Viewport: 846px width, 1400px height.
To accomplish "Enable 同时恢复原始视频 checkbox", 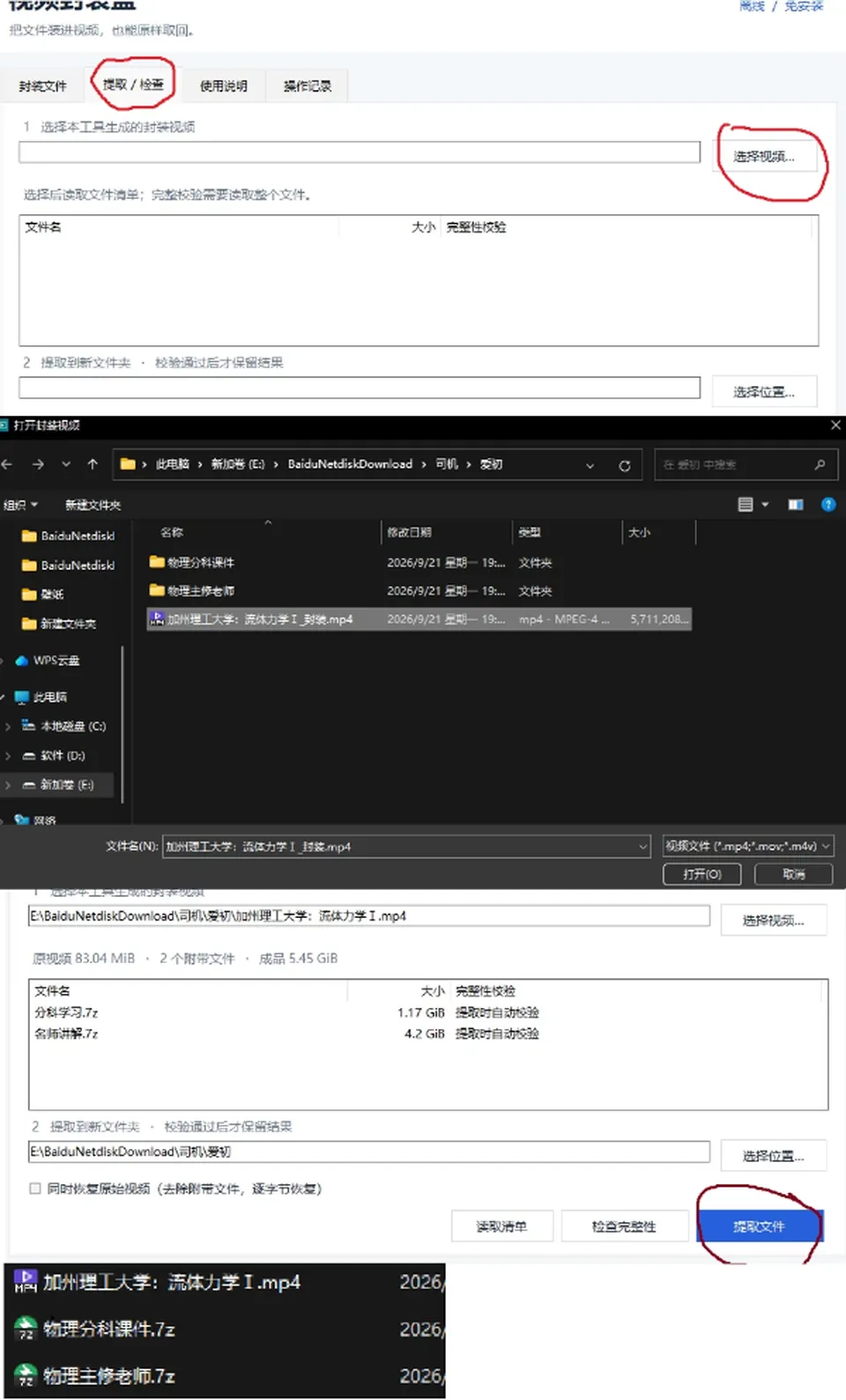I will pos(35,1189).
